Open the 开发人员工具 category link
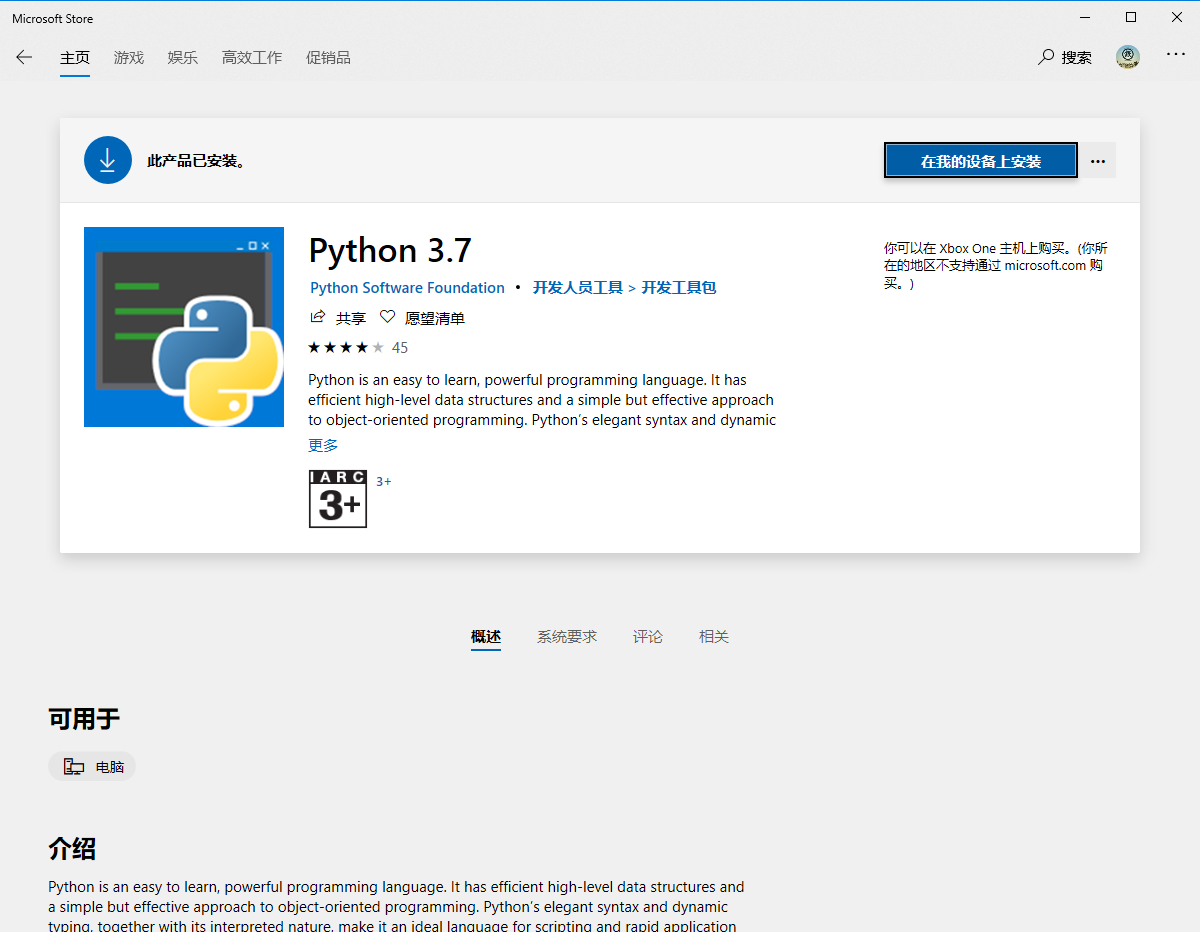 coord(578,288)
